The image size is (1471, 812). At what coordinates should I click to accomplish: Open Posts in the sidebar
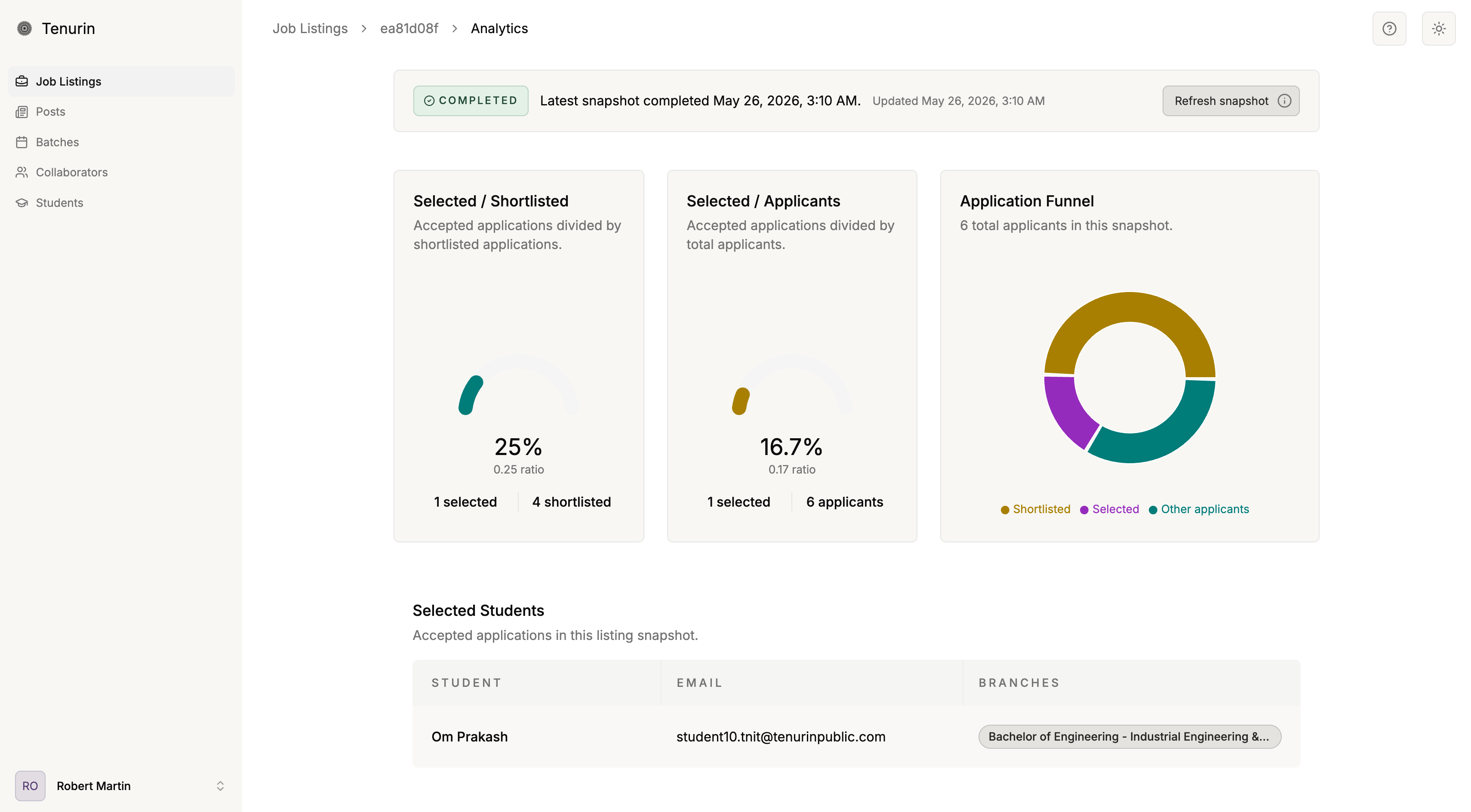click(121, 112)
